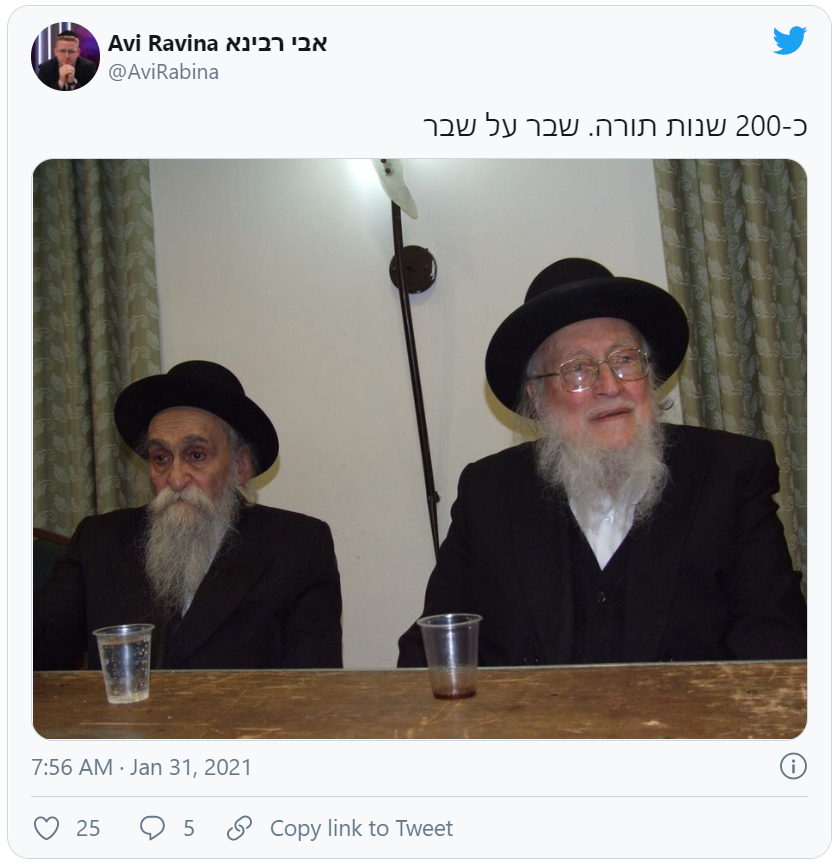Open Avi Ravina's profile avatar

pos(65,56)
